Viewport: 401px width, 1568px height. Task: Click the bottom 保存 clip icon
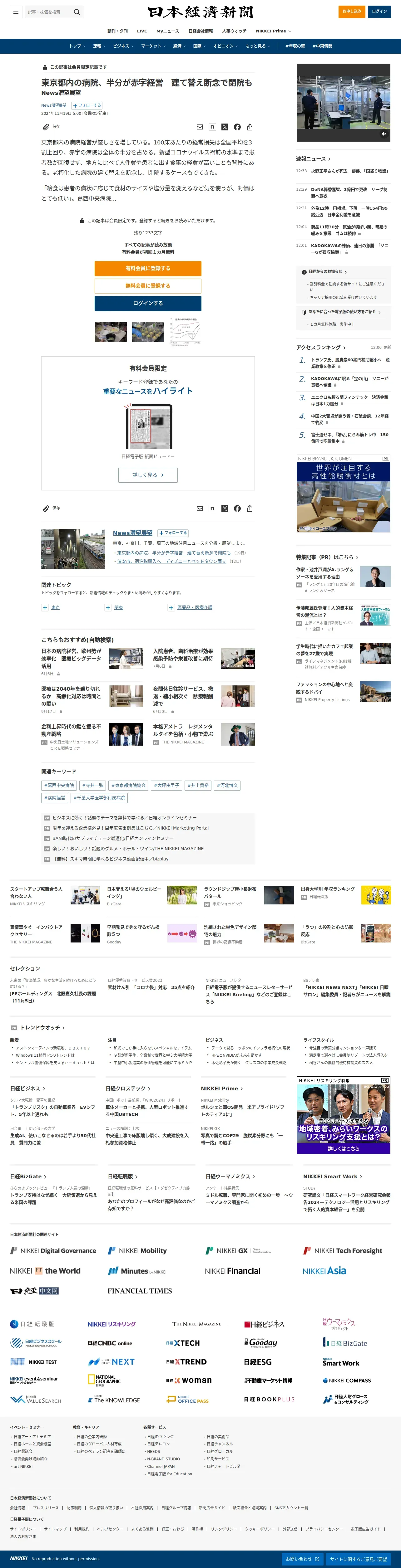46,508
